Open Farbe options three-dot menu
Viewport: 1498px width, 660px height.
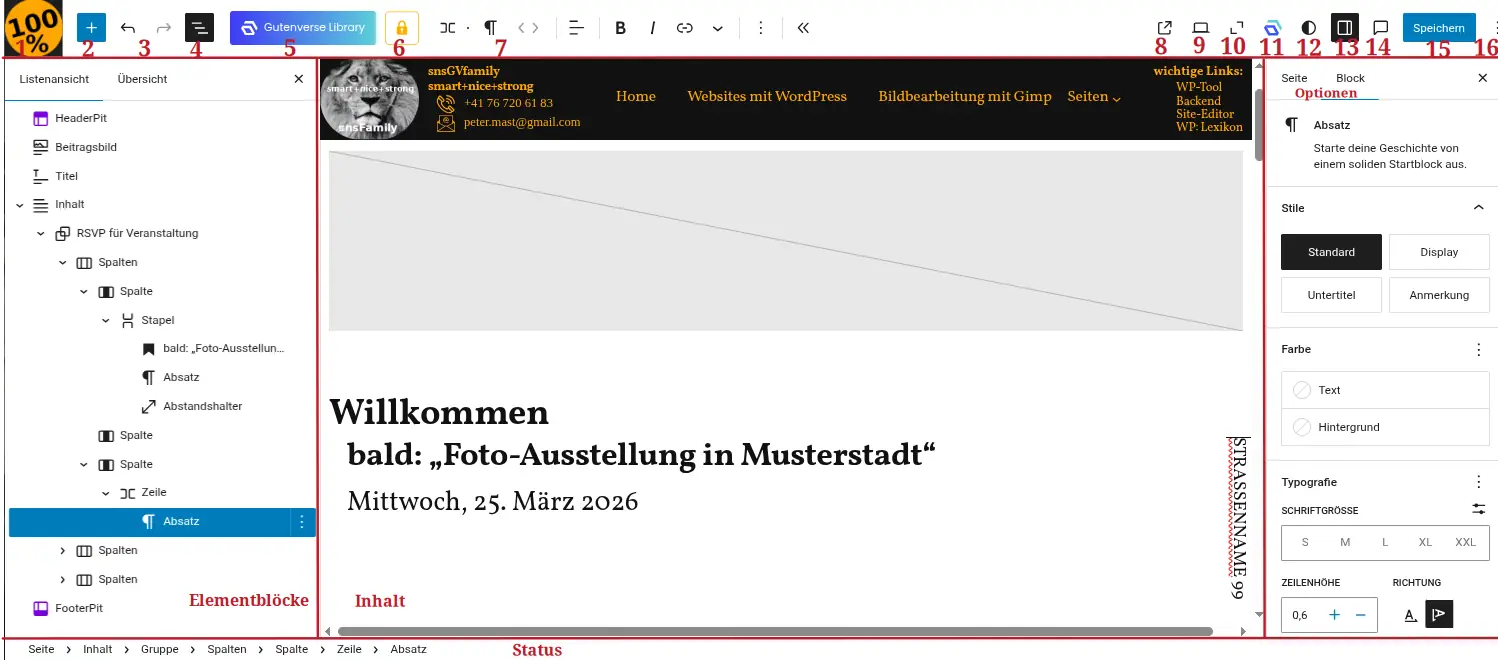[x=1478, y=349]
